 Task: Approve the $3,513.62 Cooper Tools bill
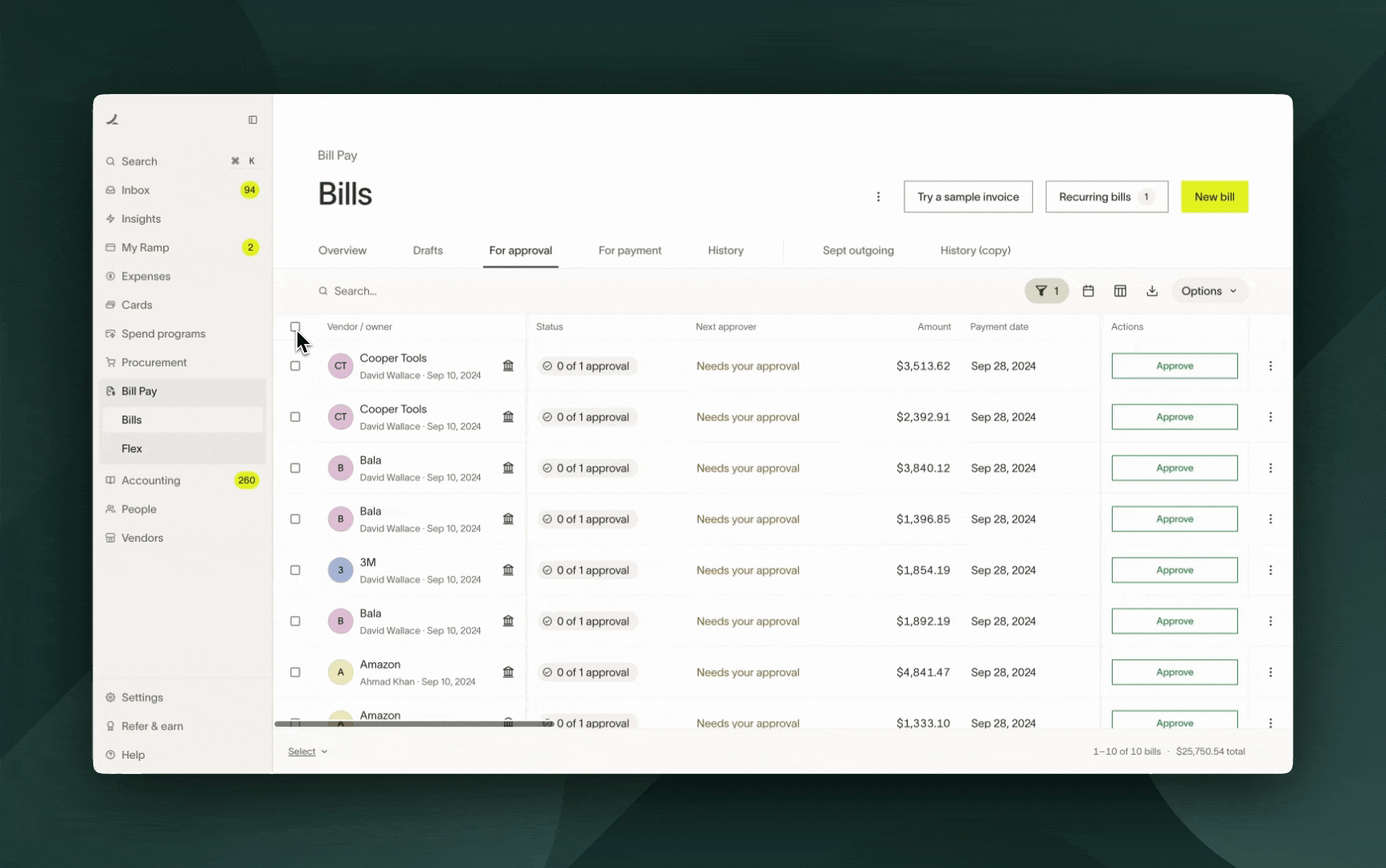click(x=1174, y=366)
